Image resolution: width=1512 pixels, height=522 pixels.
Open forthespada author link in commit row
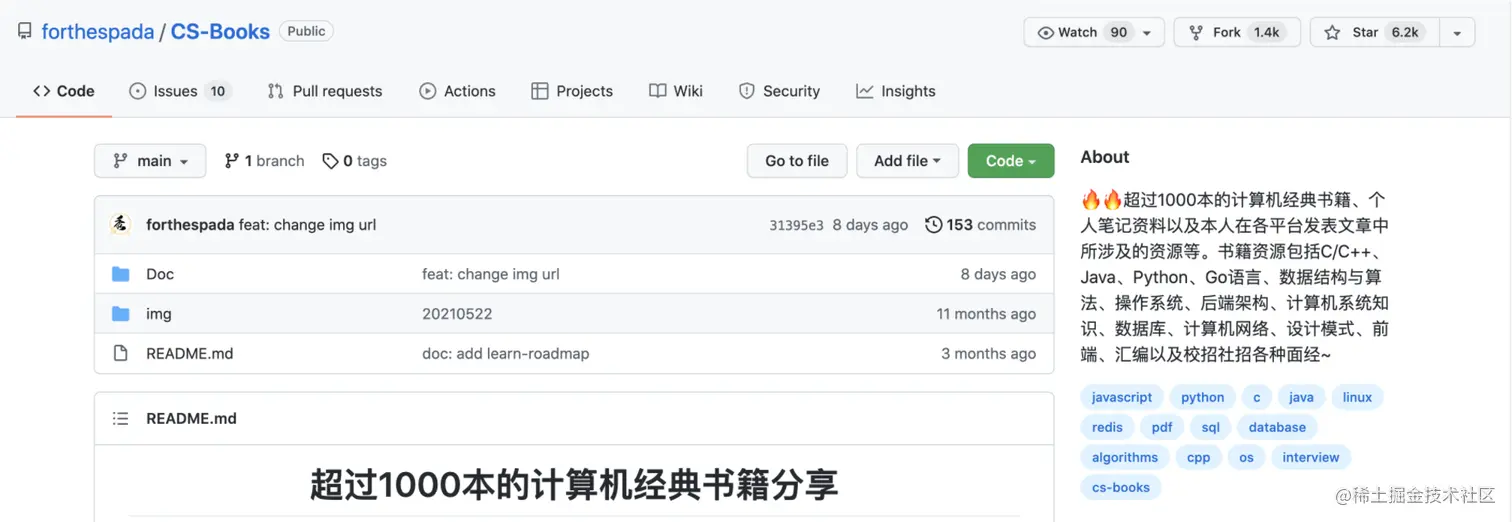(190, 225)
